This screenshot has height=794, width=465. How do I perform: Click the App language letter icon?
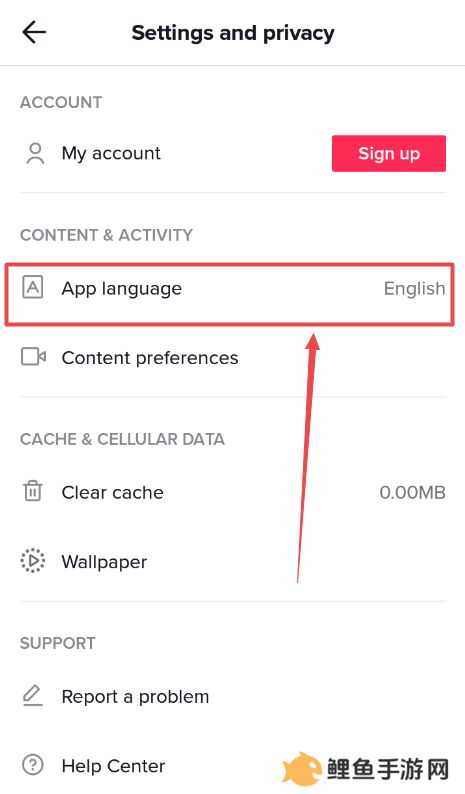point(33,288)
